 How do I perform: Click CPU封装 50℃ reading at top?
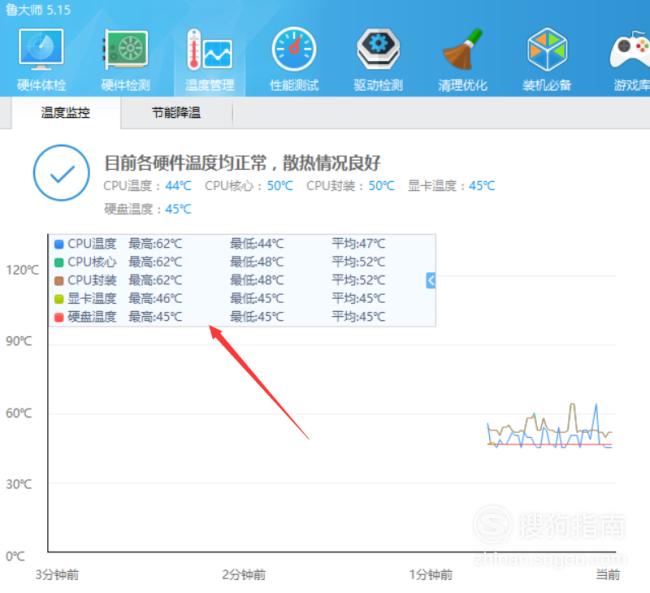(350, 186)
